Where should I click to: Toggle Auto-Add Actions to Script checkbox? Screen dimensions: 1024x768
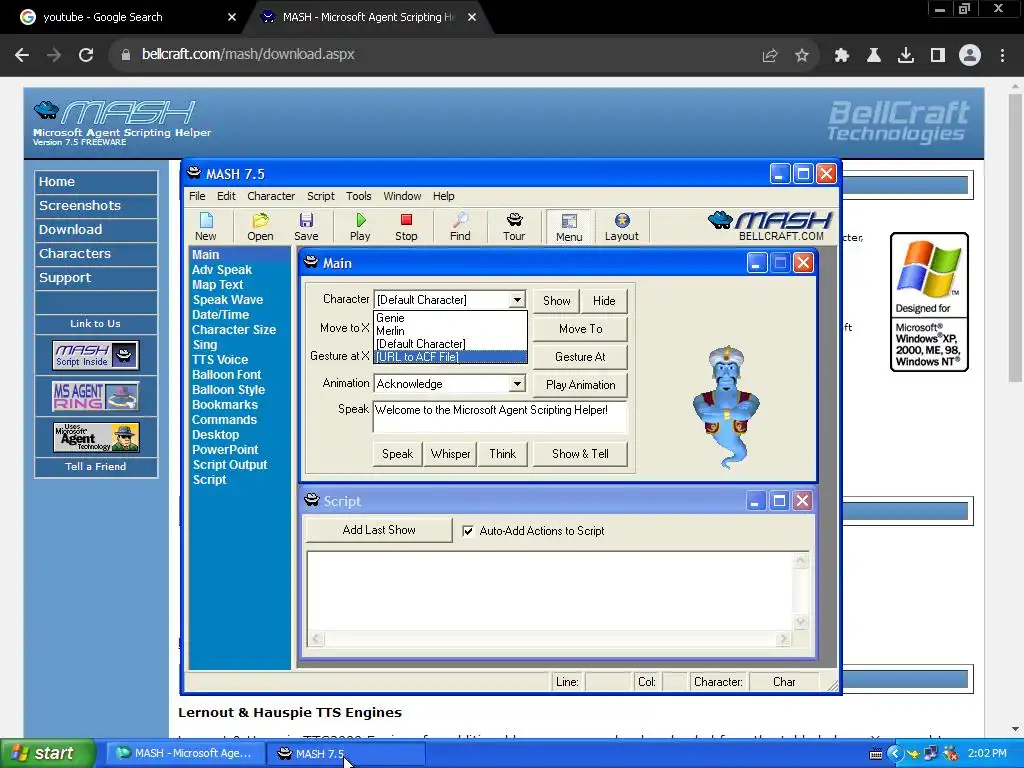pos(468,531)
